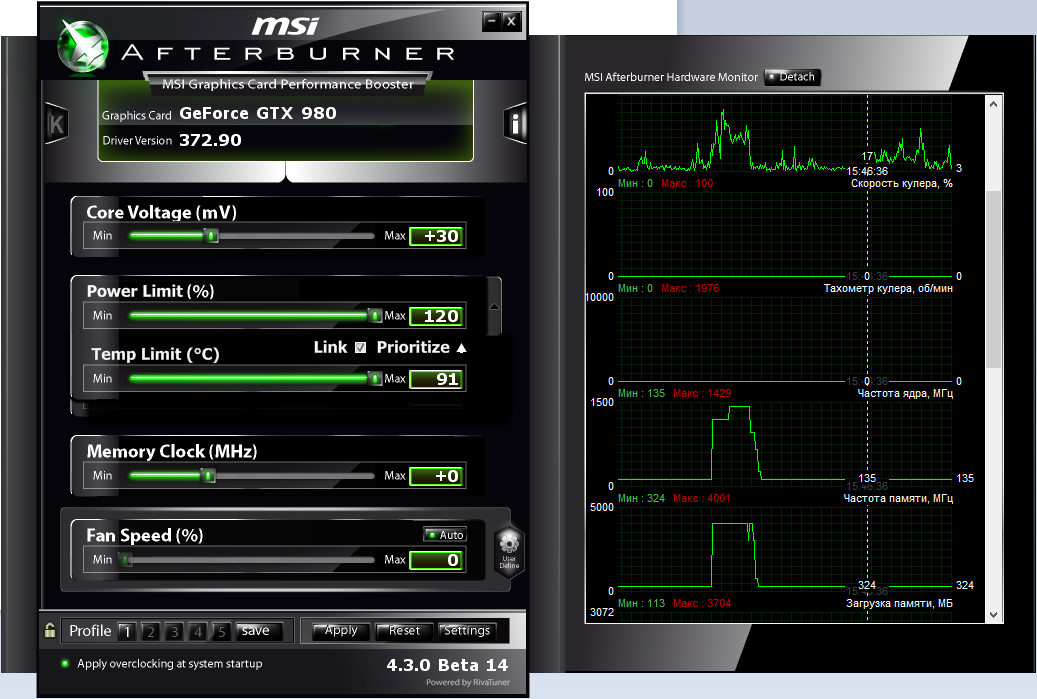The height and width of the screenshot is (699, 1037).
Task: Toggle Link power and temp limits checkbox
Action: (x=360, y=347)
